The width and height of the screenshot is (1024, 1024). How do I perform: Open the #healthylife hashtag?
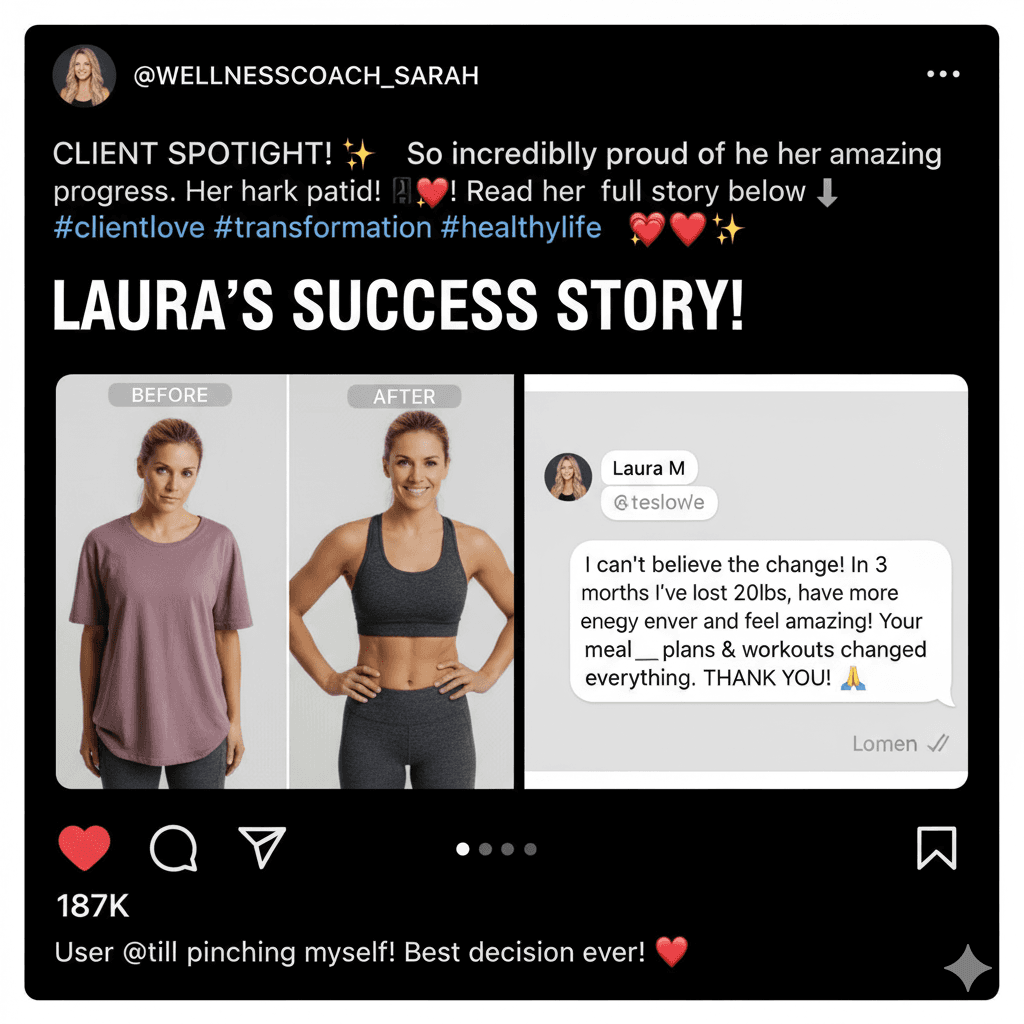point(521,228)
